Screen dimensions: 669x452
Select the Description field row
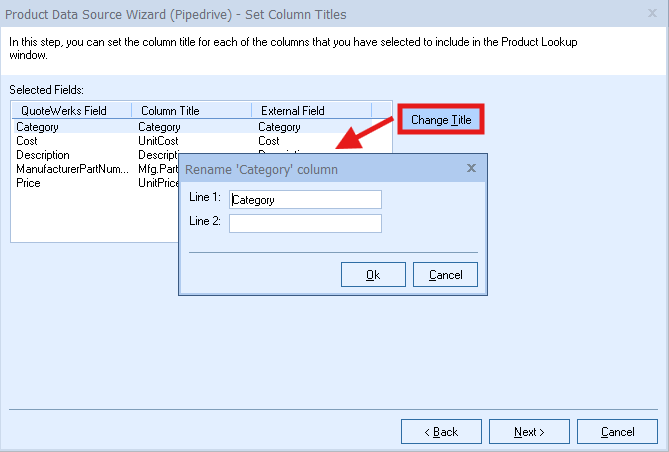pos(42,155)
